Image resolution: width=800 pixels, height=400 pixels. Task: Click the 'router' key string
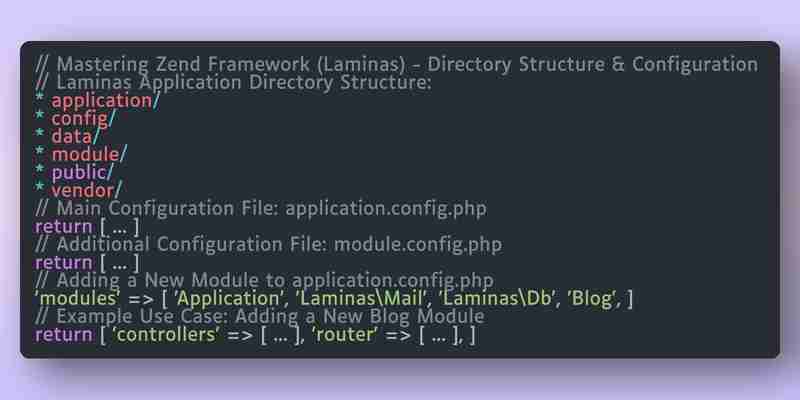coord(344,335)
